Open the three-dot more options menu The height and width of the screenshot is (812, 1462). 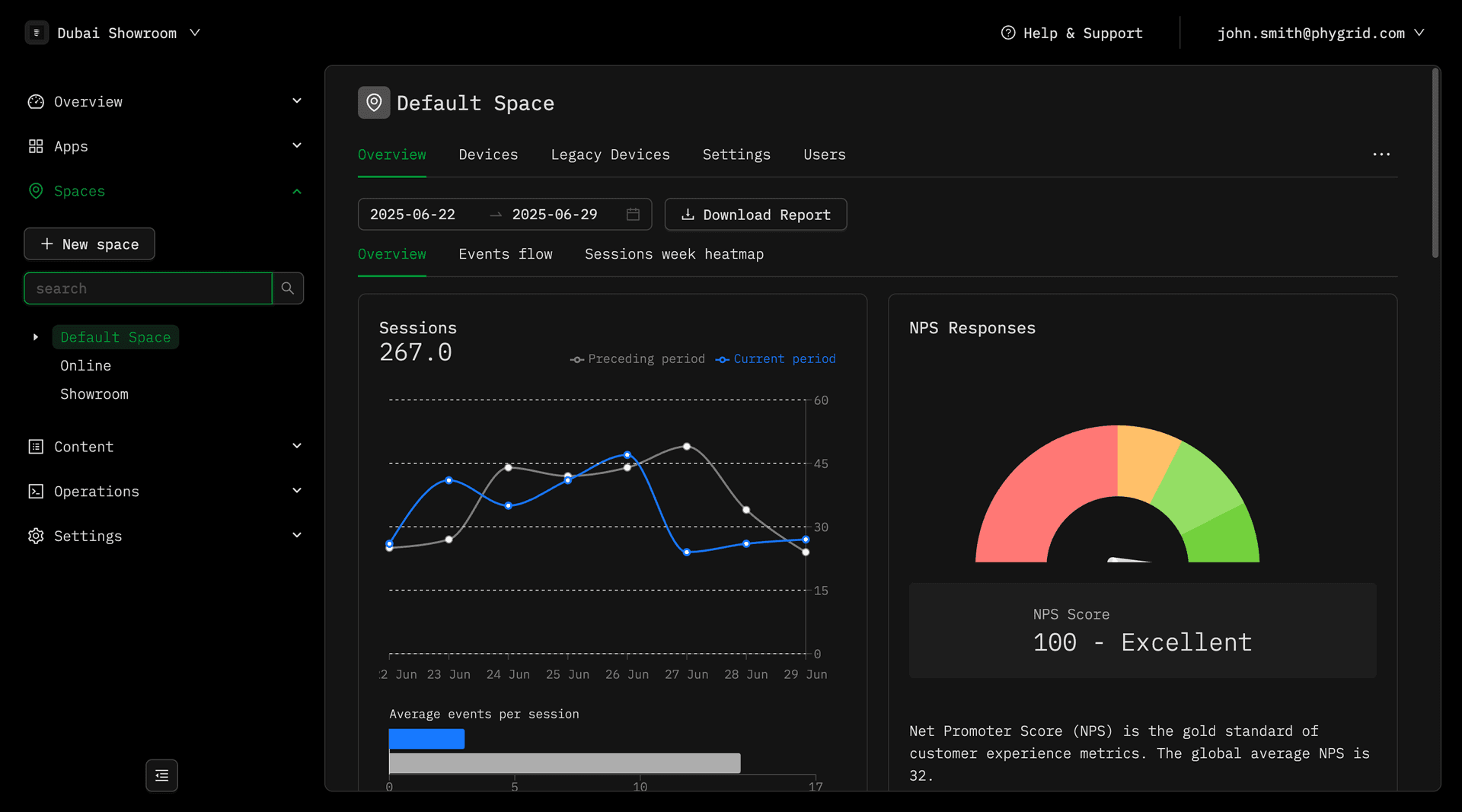(x=1381, y=154)
